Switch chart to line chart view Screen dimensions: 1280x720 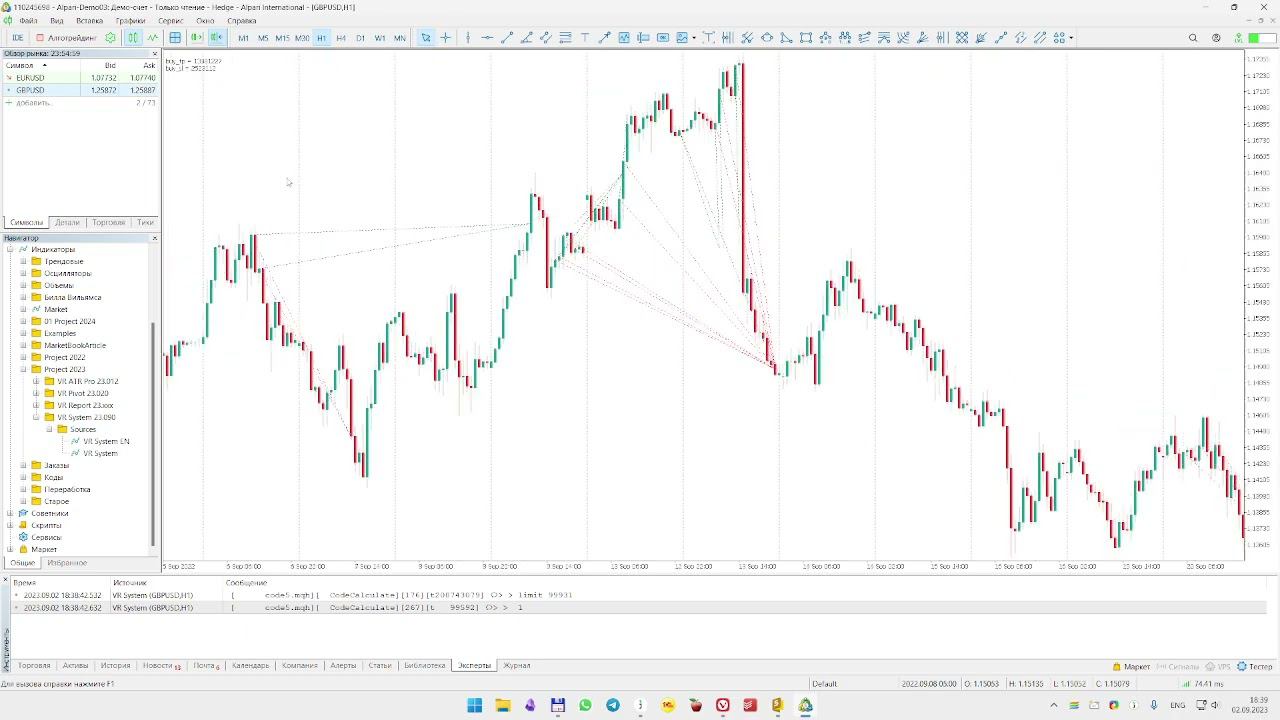pos(153,38)
